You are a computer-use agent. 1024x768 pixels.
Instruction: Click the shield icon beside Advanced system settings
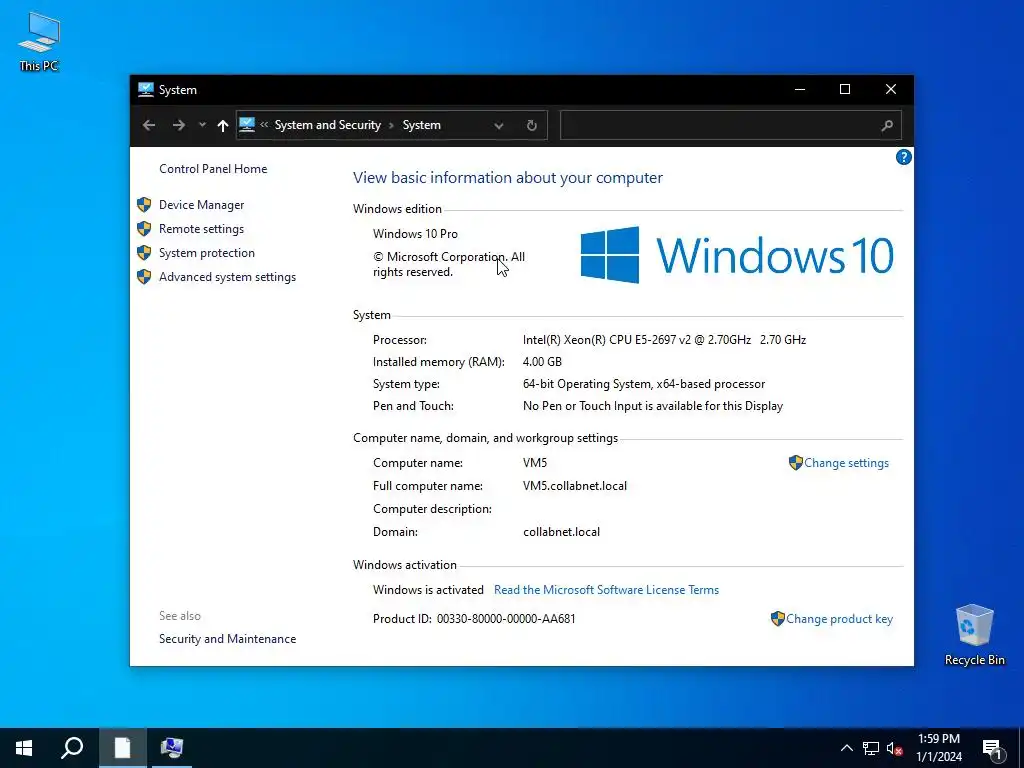(144, 277)
